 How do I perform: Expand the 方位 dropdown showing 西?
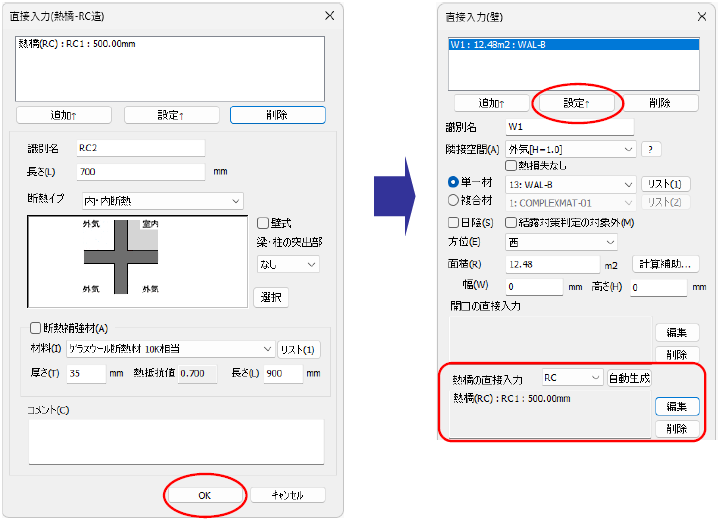[562, 242]
